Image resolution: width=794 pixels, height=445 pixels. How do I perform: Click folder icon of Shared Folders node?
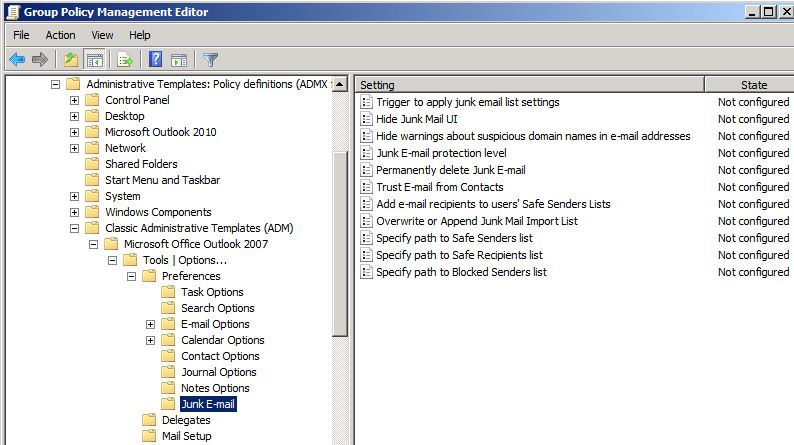[x=92, y=164]
